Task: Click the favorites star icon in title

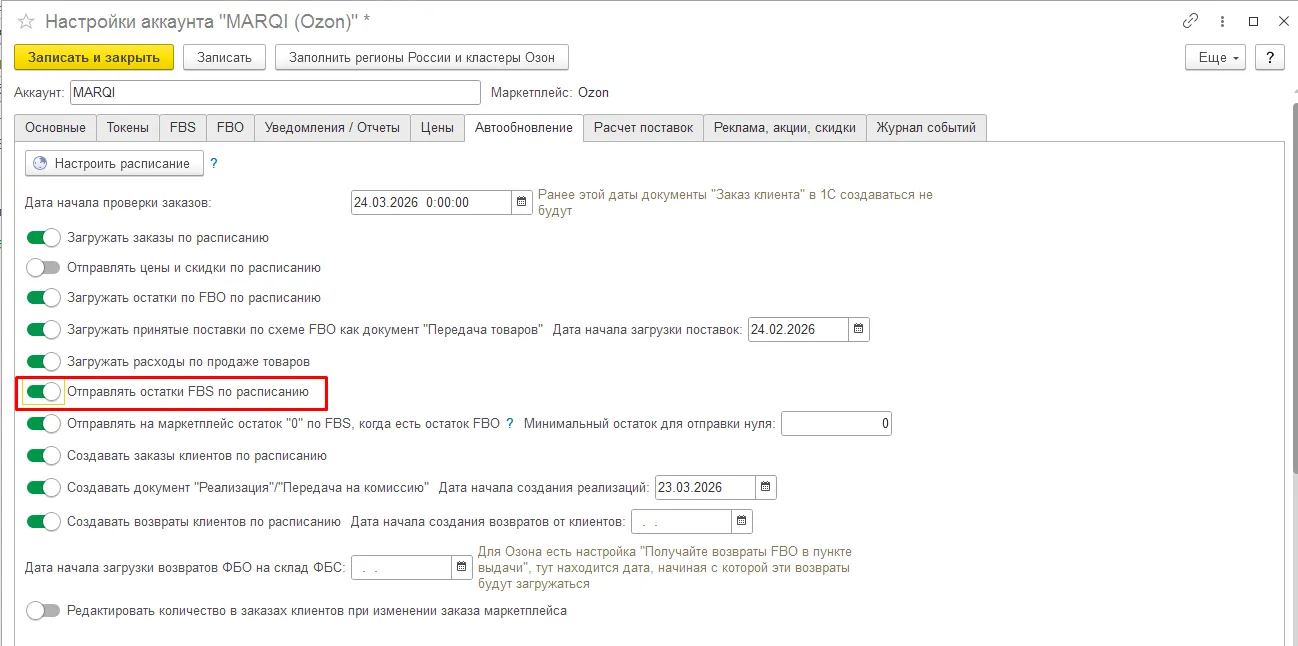Action: pyautogui.click(x=27, y=21)
